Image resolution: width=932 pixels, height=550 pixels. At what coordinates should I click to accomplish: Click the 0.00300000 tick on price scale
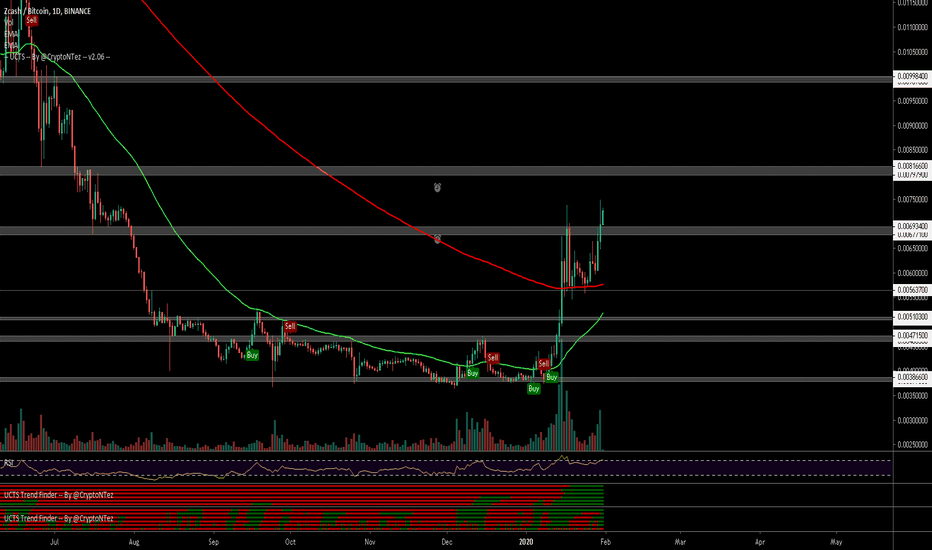912,420
